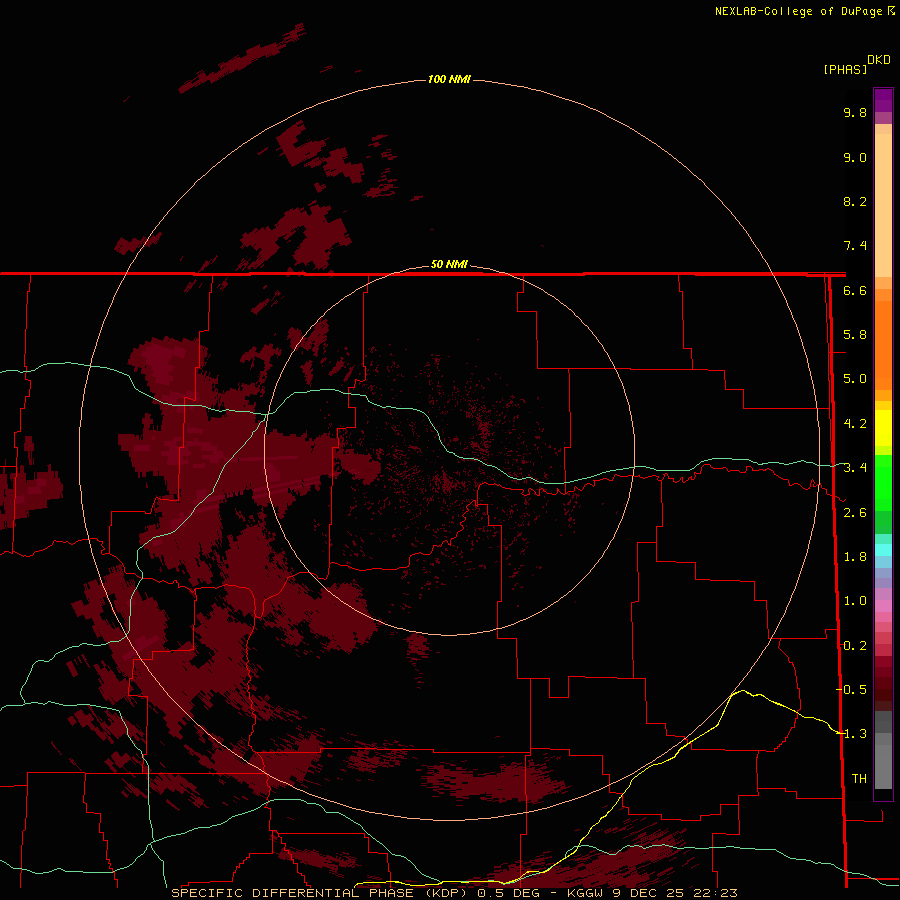Click the 4.2 value on the scale
This screenshot has width=900, height=900.
click(855, 424)
